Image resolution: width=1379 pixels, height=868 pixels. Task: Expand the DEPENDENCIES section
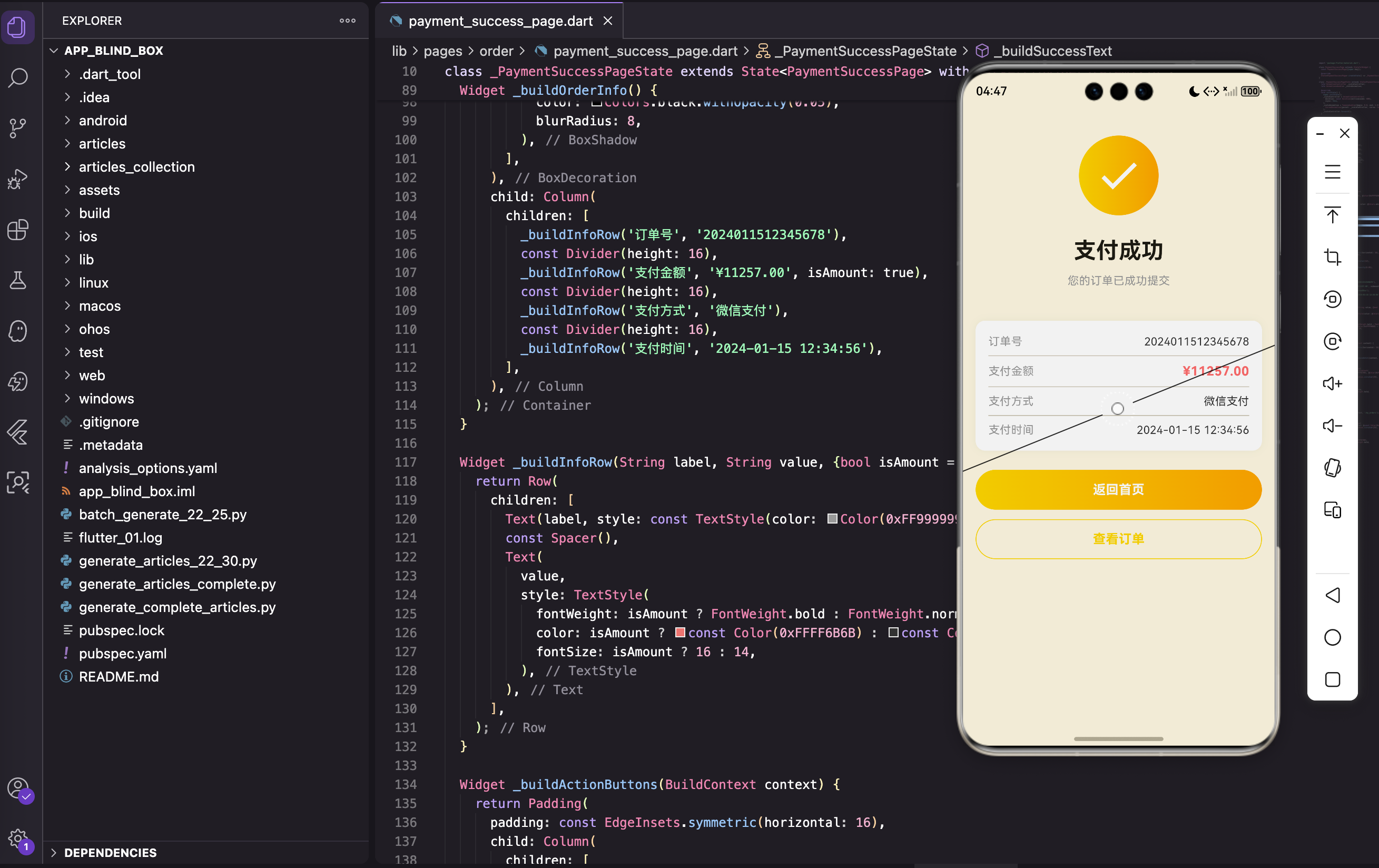(110, 852)
